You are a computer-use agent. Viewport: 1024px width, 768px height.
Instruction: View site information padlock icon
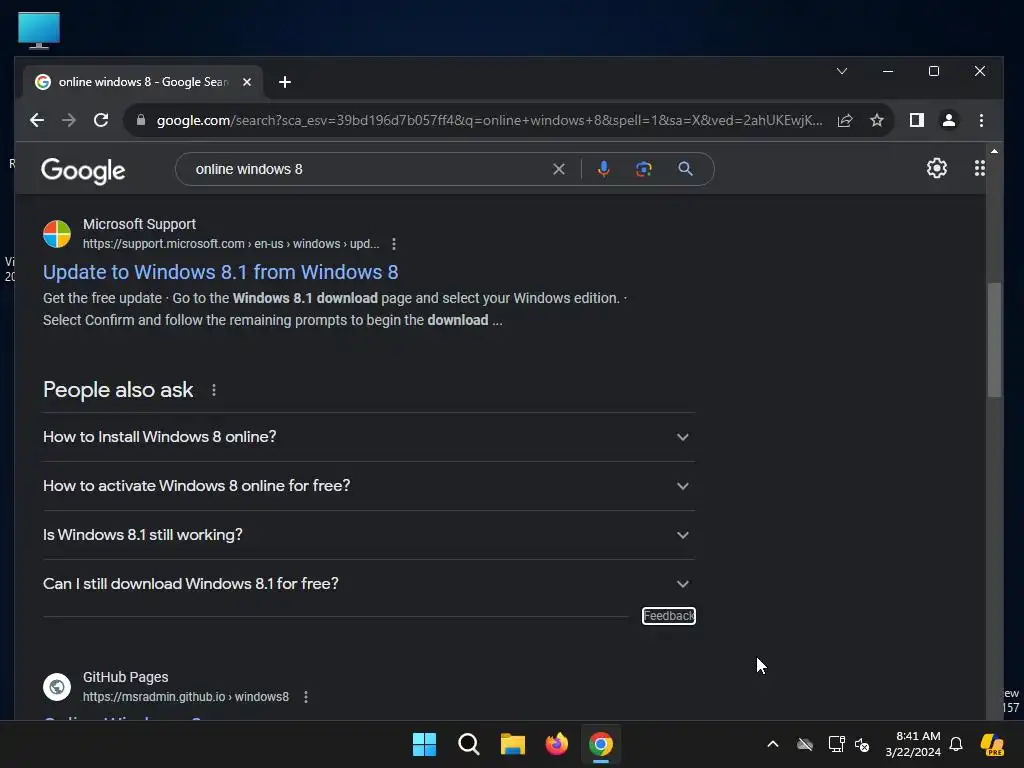tap(140, 120)
